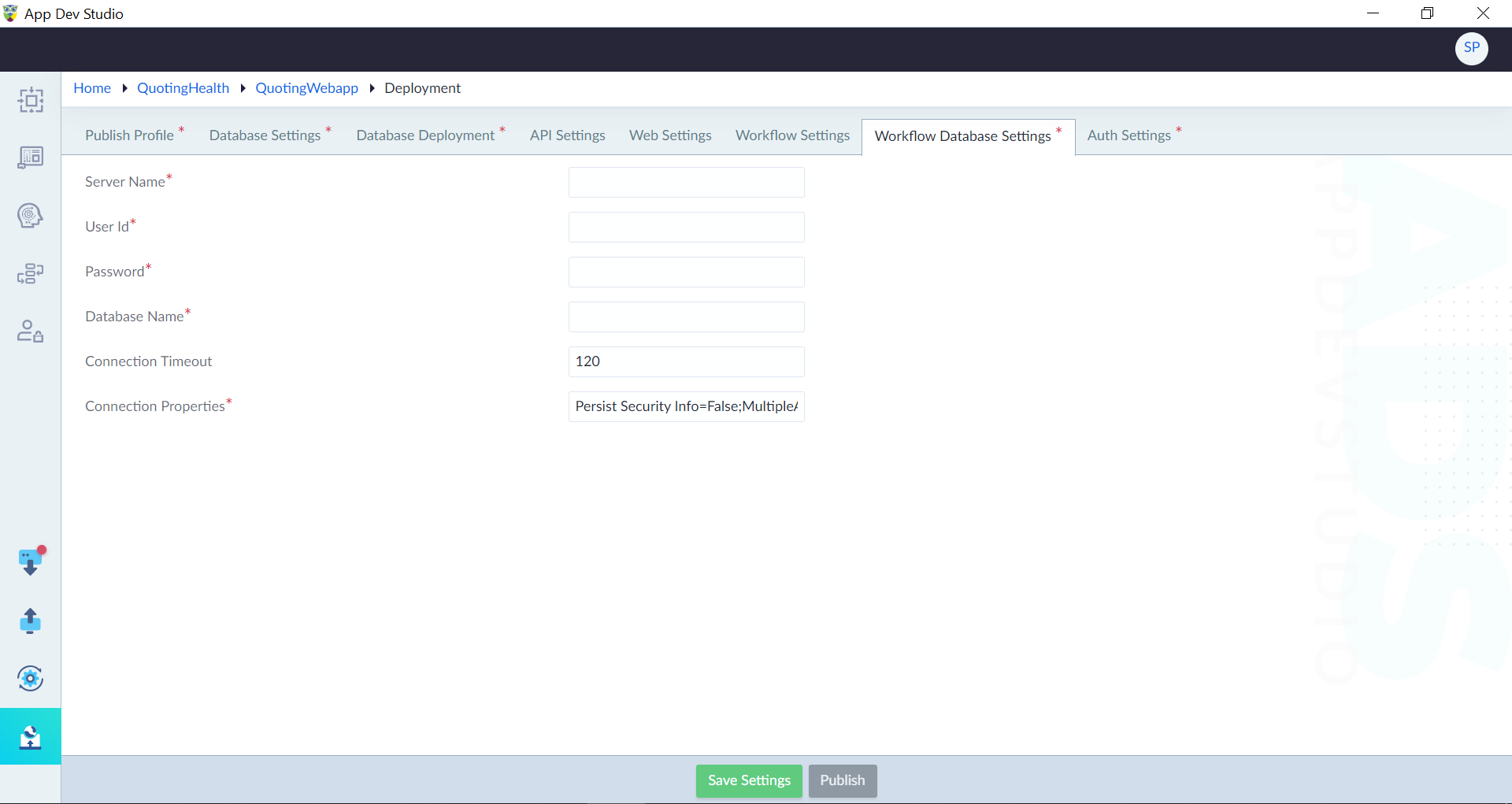The image size is (1512, 804).
Task: Click the Connection Timeout field with 120
Action: [x=686, y=361]
